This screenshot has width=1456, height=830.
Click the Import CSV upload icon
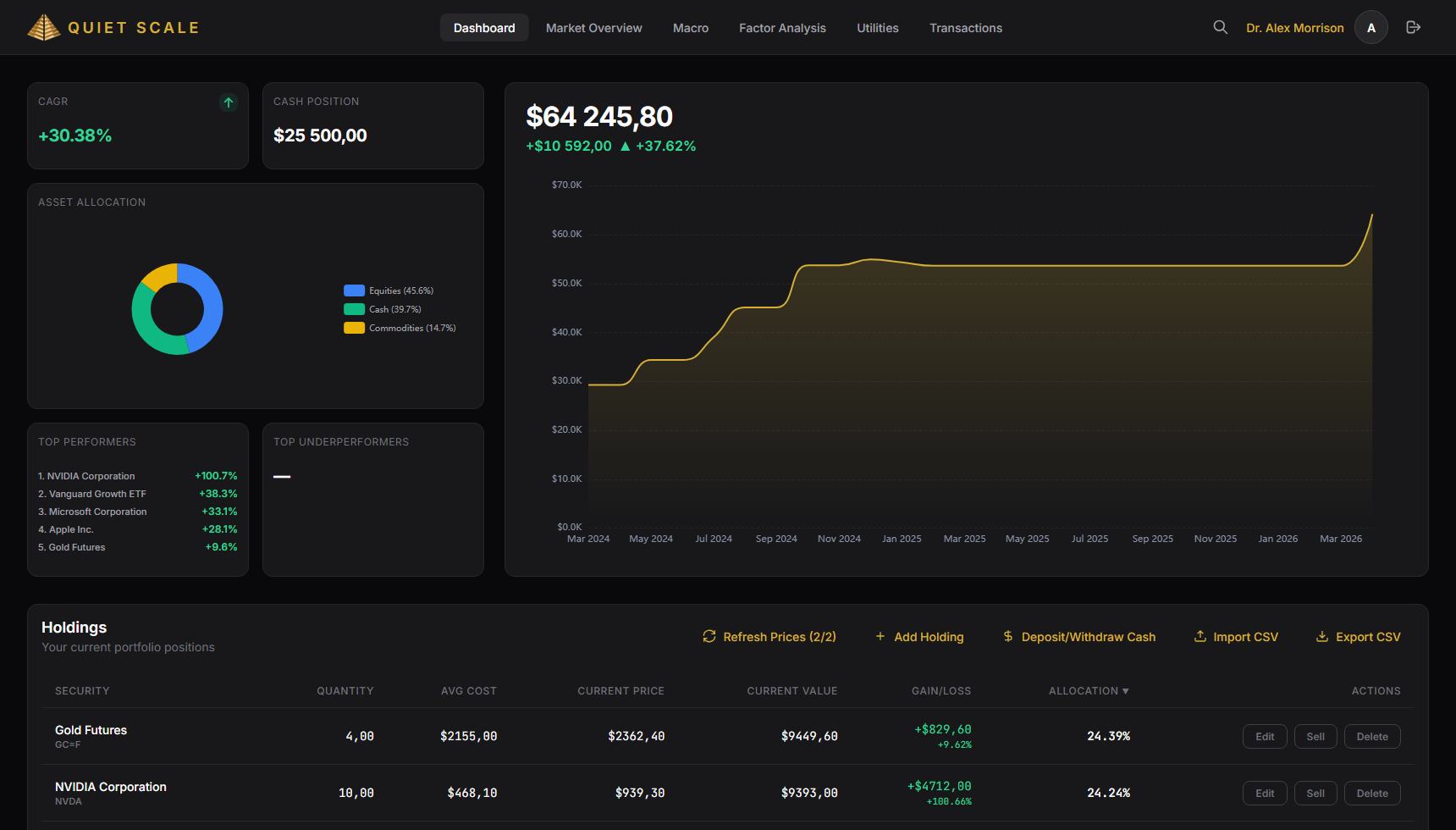tap(1201, 636)
